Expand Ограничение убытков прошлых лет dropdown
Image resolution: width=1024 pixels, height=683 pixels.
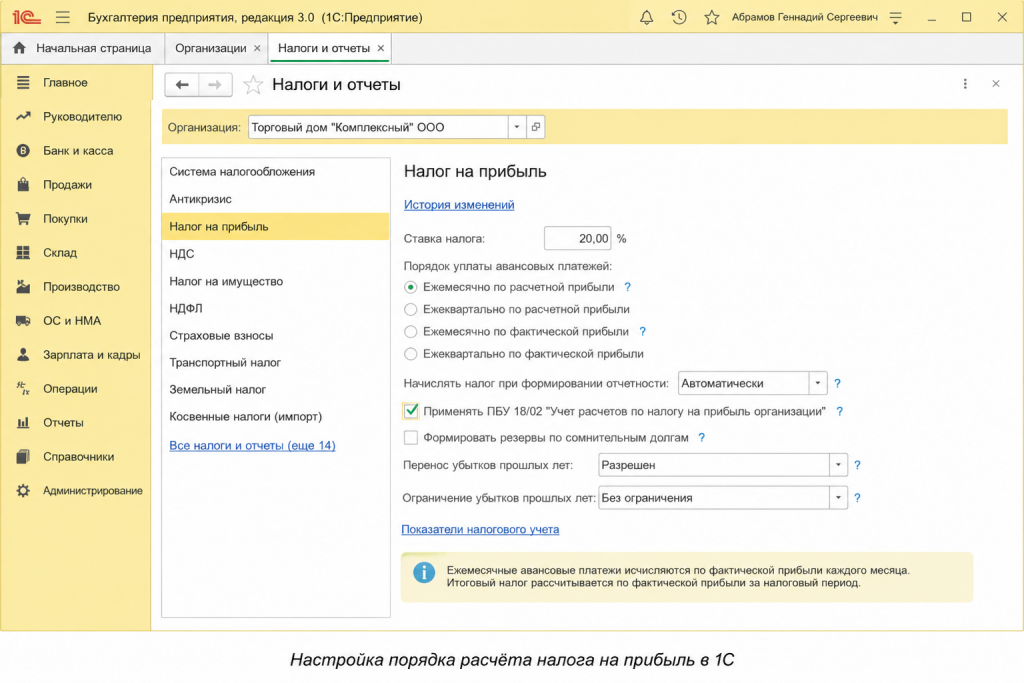pyautogui.click(x=838, y=498)
